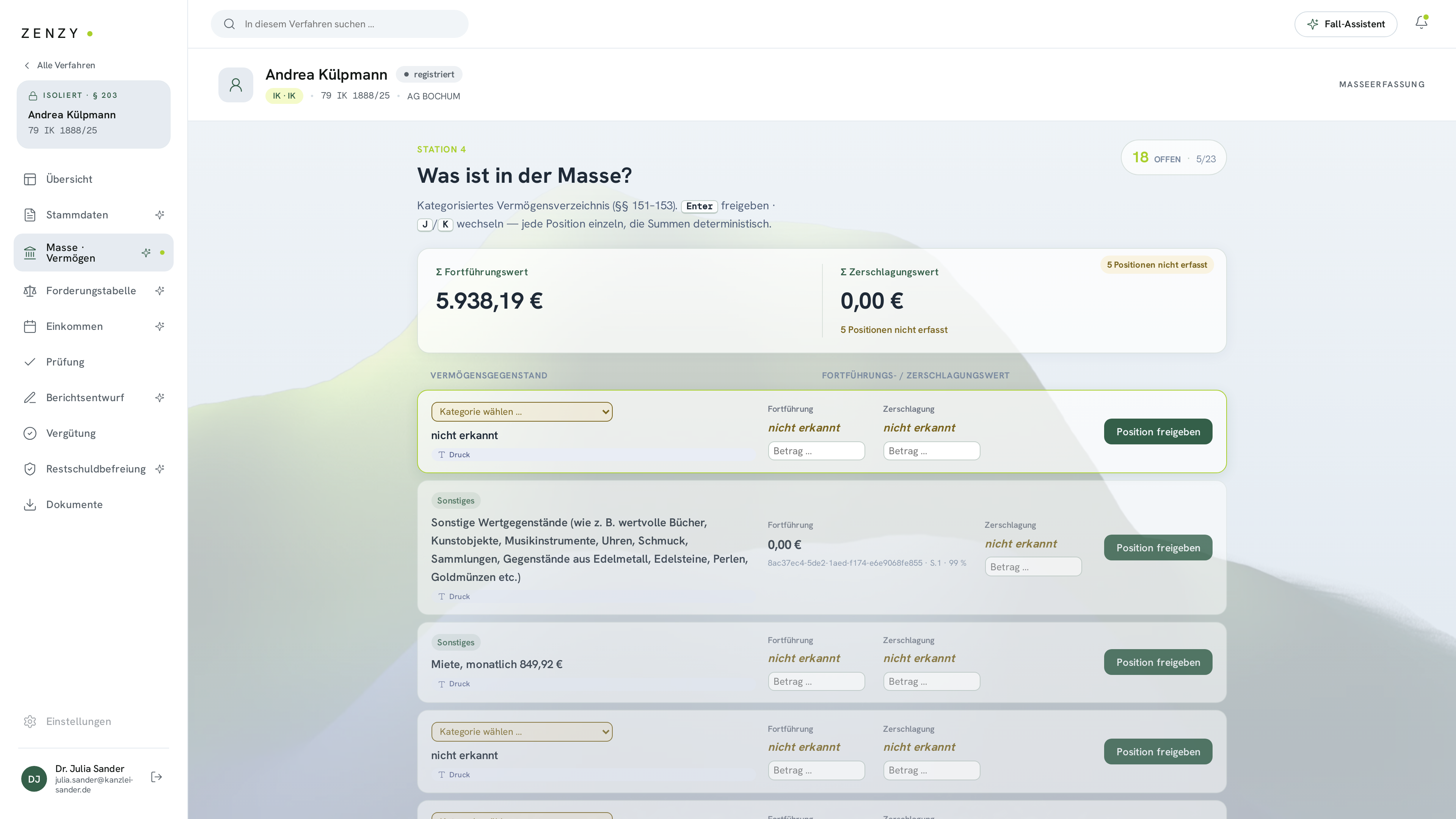Screen dimensions: 1456x819
Task: Click the Fall-Assistent sparkle icon
Action: coord(1312,24)
